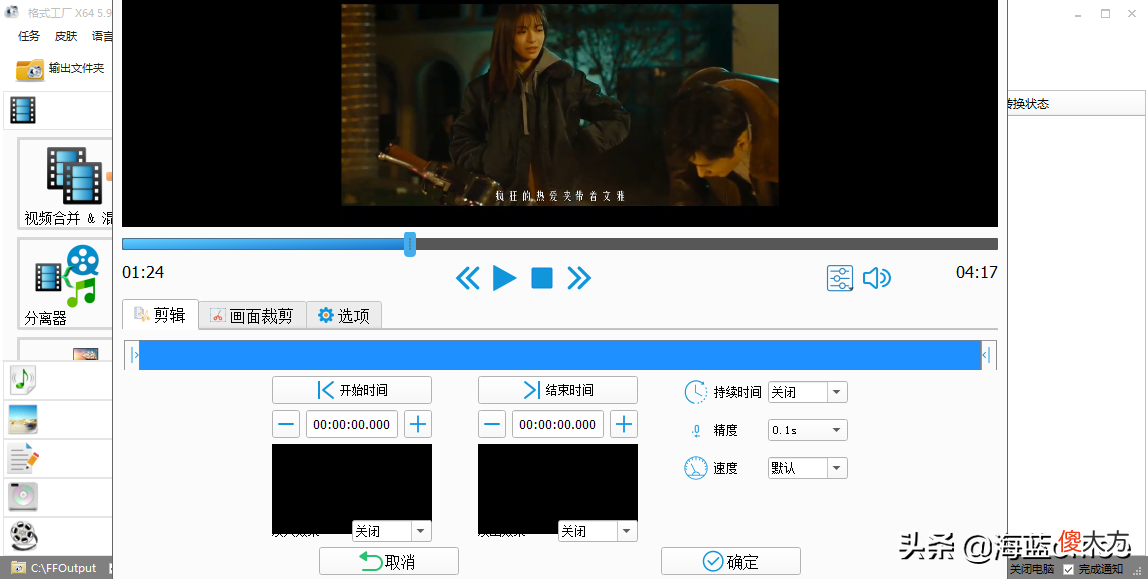
Task: Toggle the 完成通知 checkbox
Action: [1068, 569]
